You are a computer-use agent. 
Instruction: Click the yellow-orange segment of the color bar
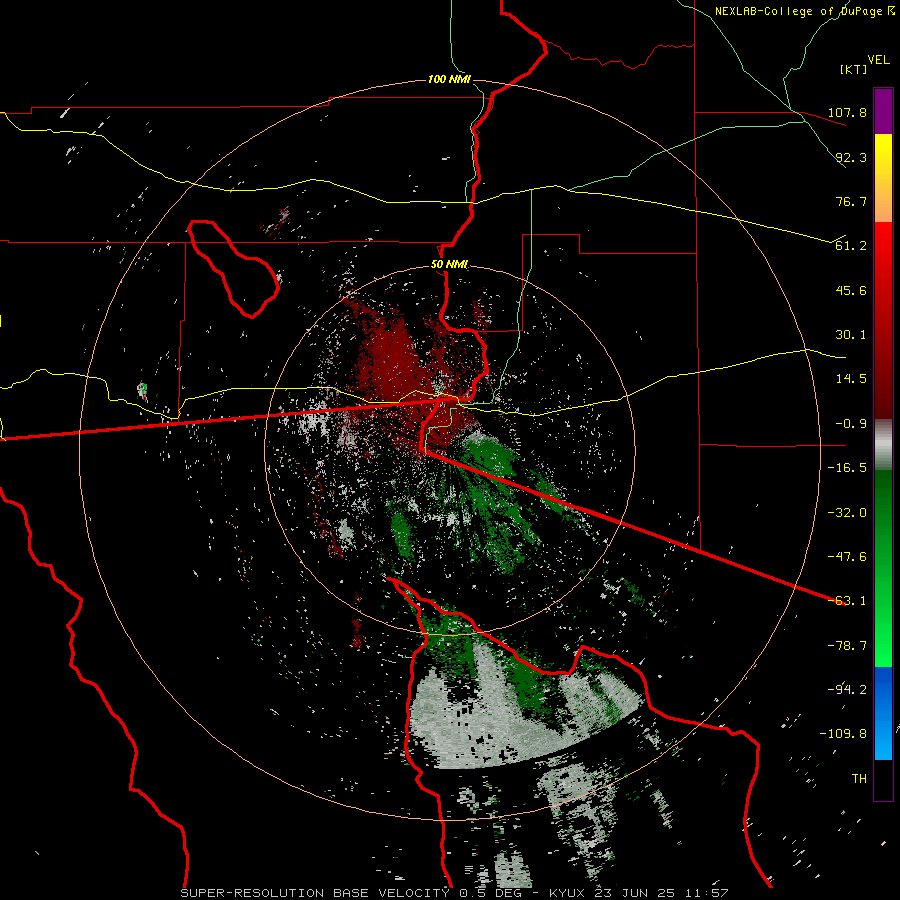883,178
